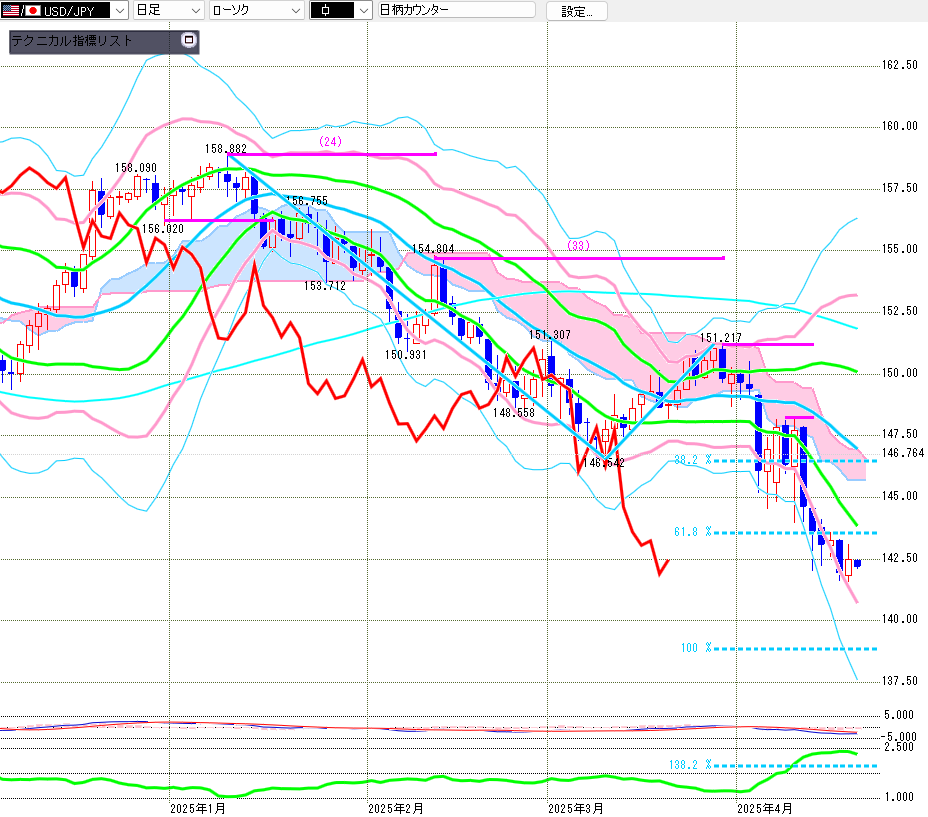This screenshot has height=817, width=928.
Task: Click the 140.00 price axis label
Action: (x=900, y=619)
